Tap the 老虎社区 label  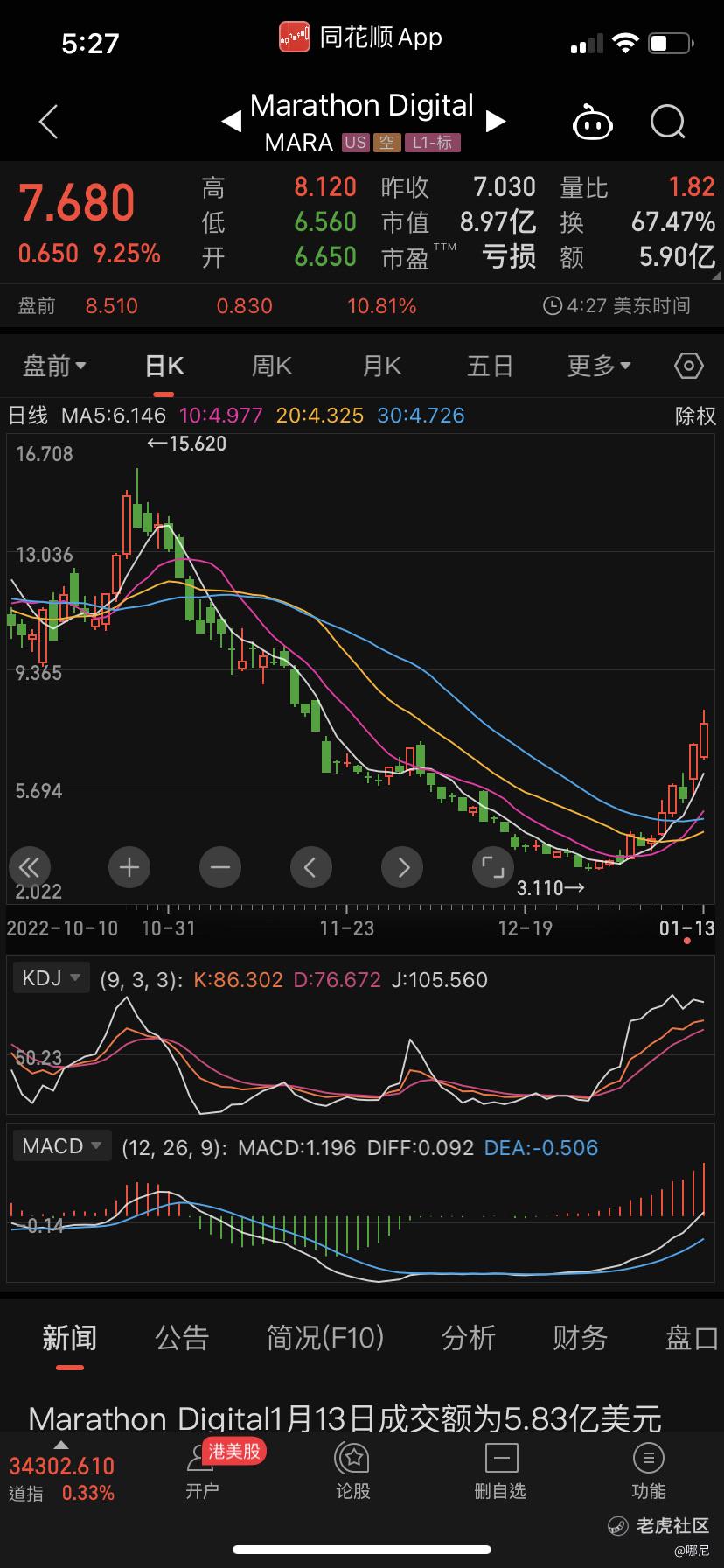(672, 1526)
